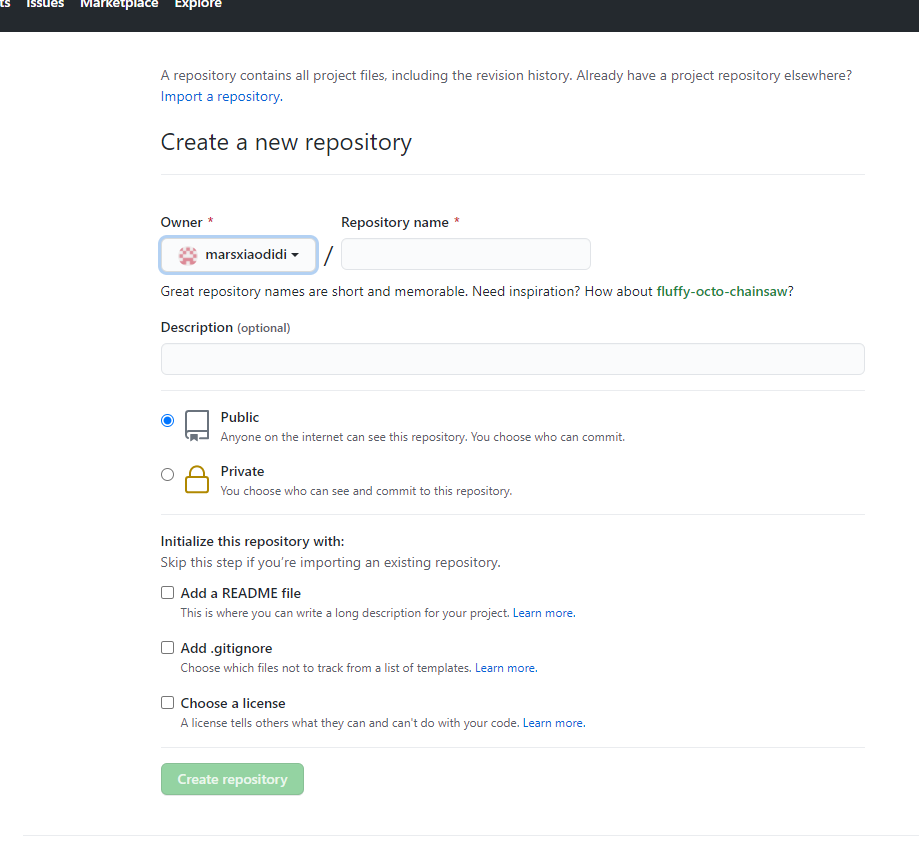Enable the Add a README file checkbox
Screen dimensions: 919x856
pos(167,593)
